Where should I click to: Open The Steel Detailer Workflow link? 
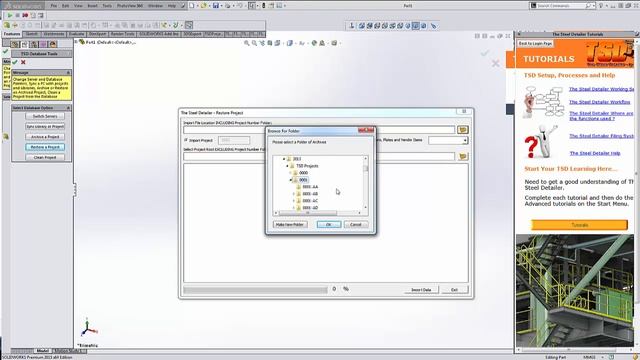pyautogui.click(x=600, y=102)
